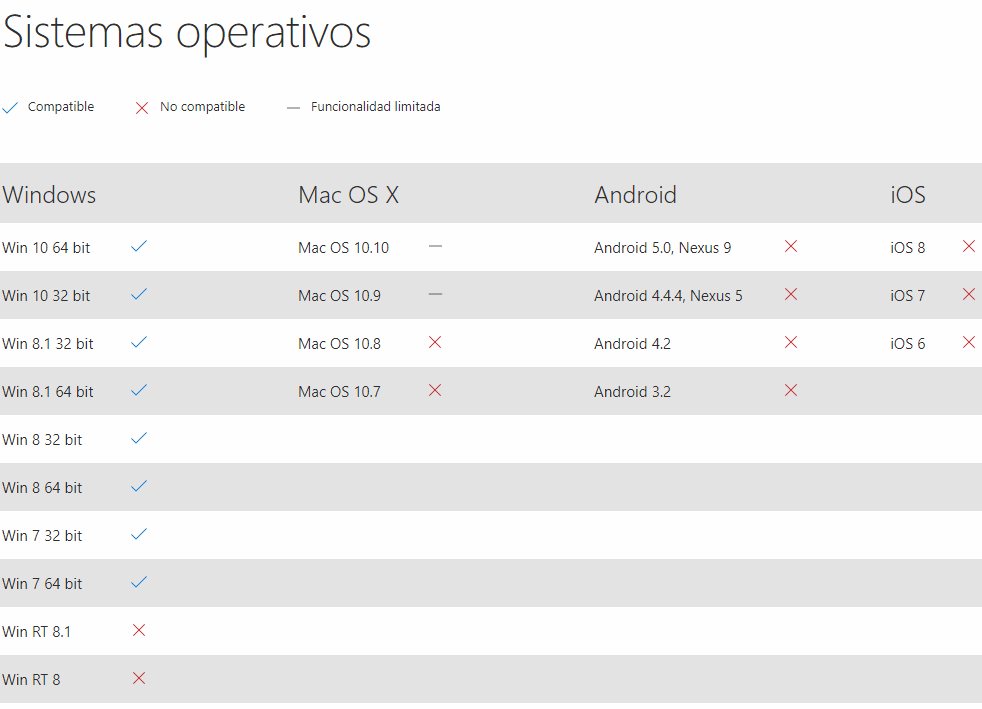
Task: Click the Mac OS 10.9 label
Action: 339,296
